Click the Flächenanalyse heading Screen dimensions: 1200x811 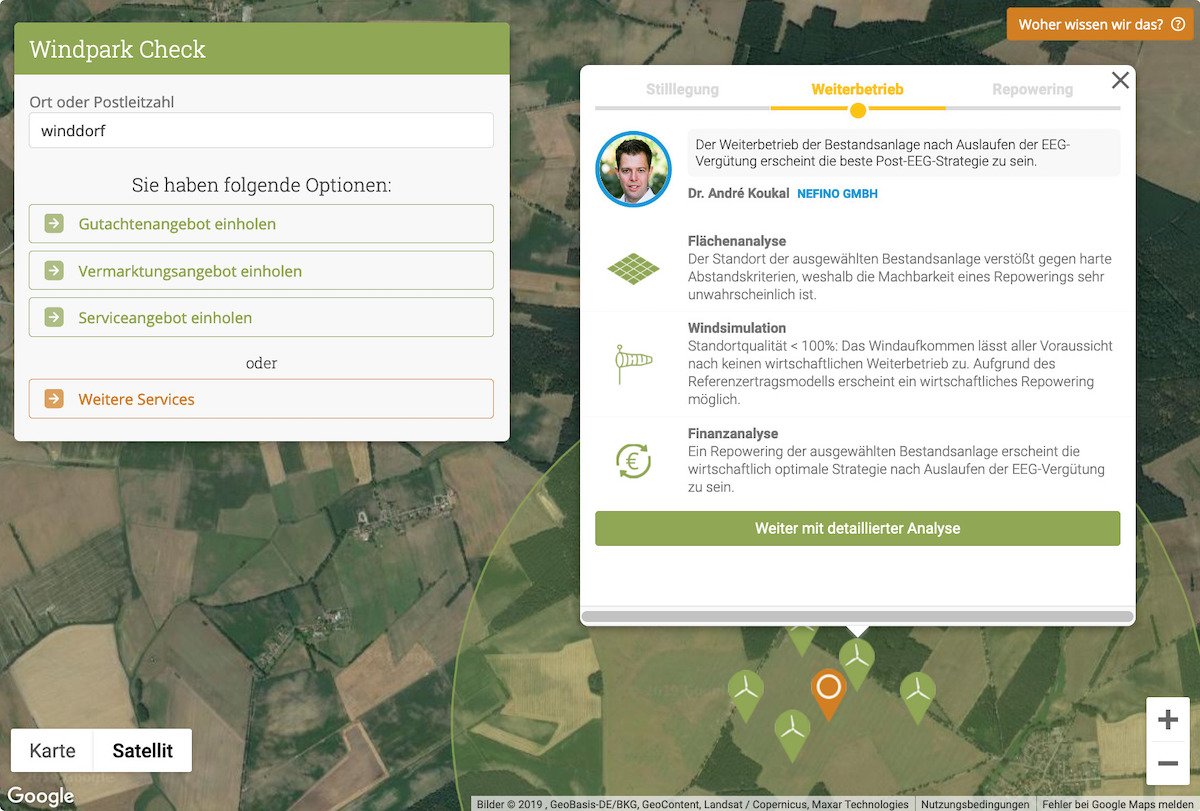pyautogui.click(x=737, y=241)
